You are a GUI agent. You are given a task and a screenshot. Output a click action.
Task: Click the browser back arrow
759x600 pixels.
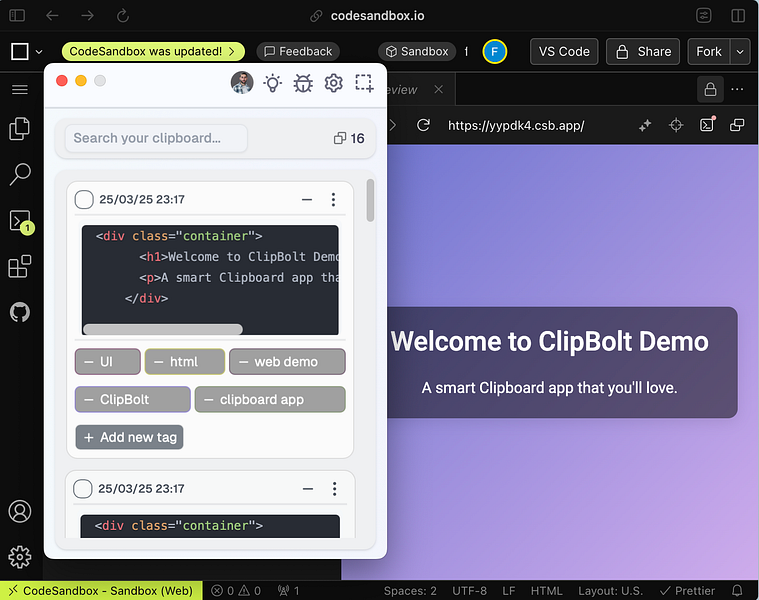52,16
